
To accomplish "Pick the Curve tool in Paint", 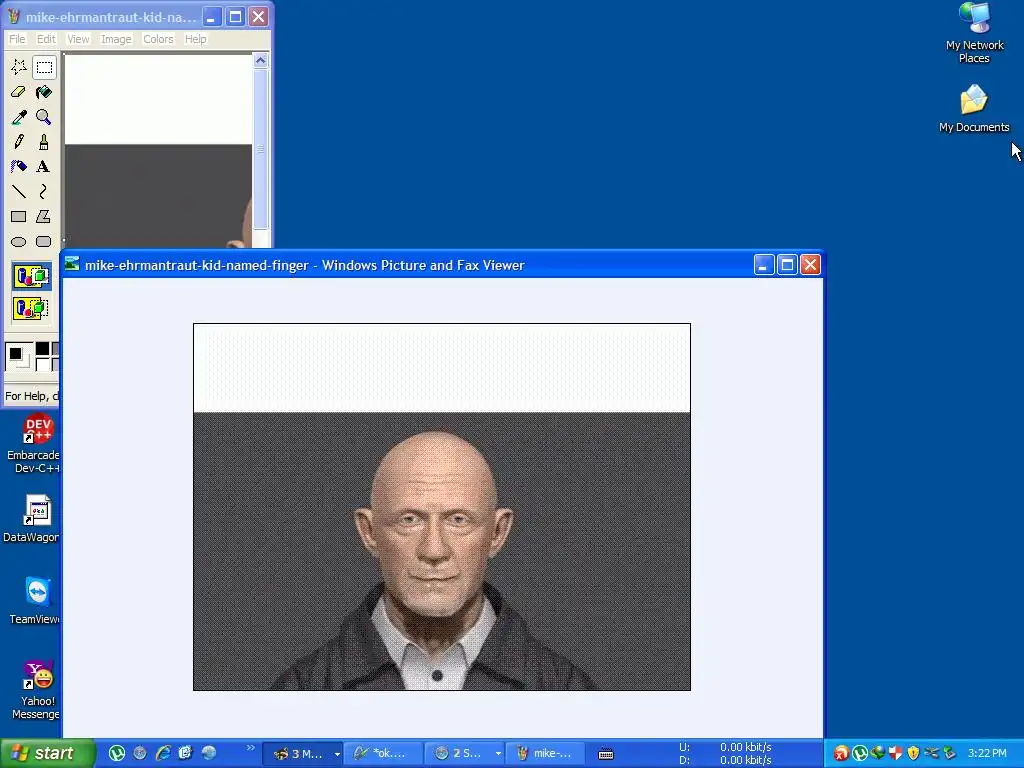I will [x=44, y=191].
